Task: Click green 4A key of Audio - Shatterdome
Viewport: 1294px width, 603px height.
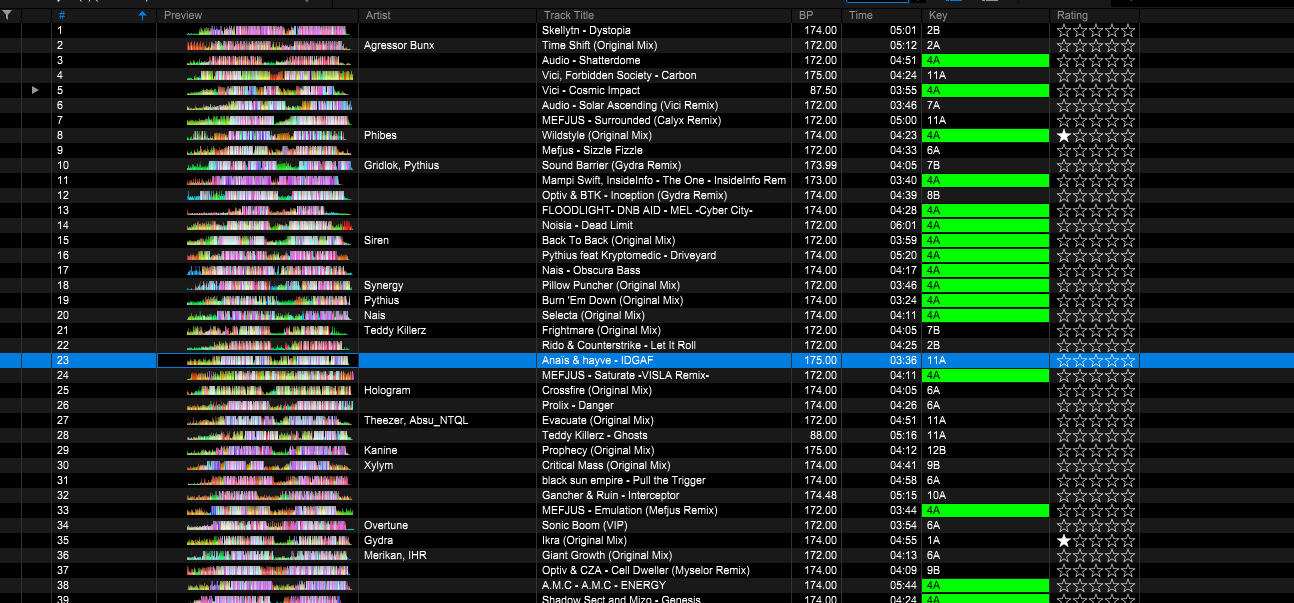Action: (984, 60)
